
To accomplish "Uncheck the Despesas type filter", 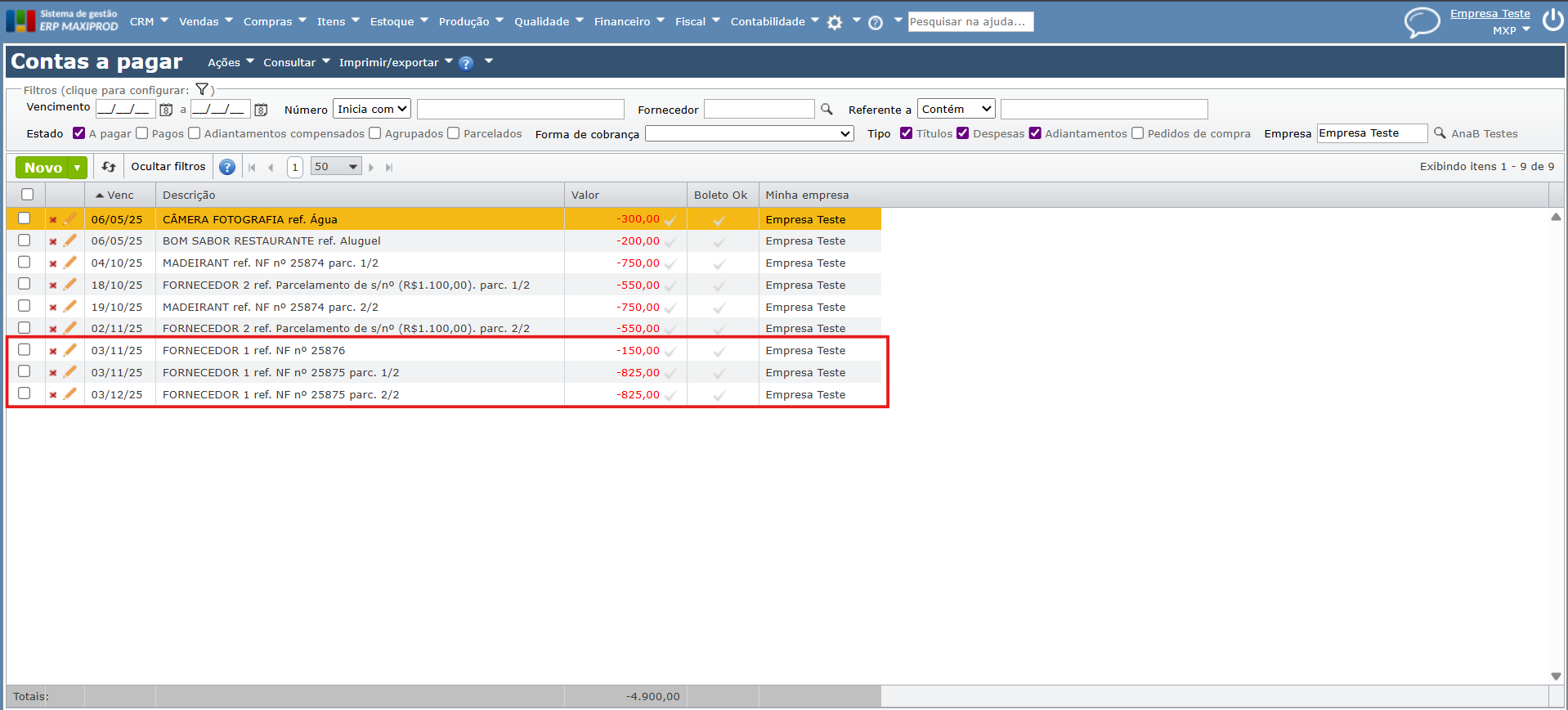I will tap(963, 133).
